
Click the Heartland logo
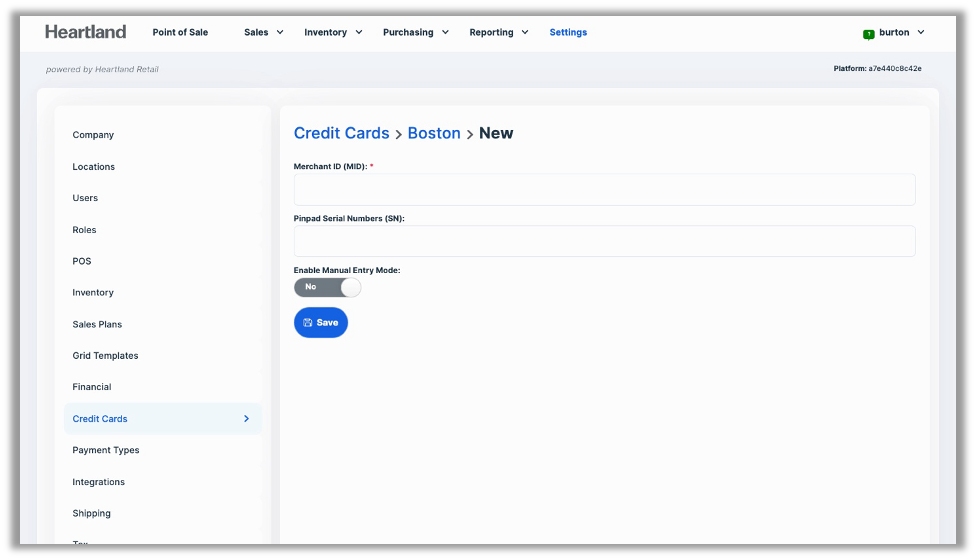pyautogui.click(x=86, y=32)
